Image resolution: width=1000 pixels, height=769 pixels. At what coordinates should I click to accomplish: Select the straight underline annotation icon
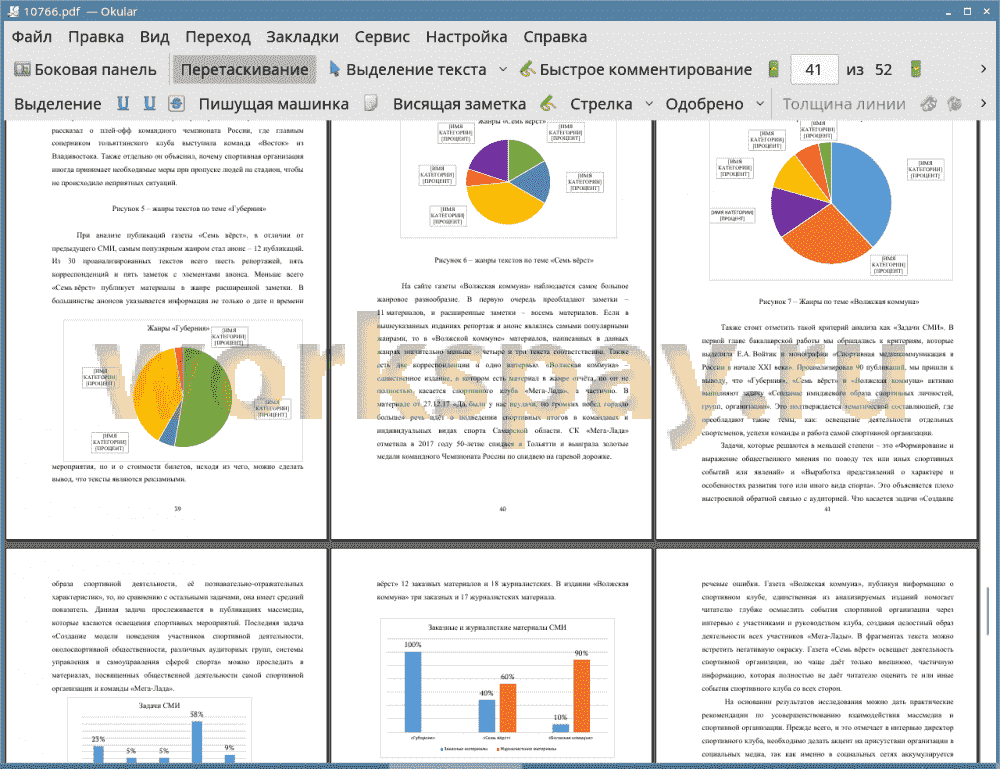122,103
